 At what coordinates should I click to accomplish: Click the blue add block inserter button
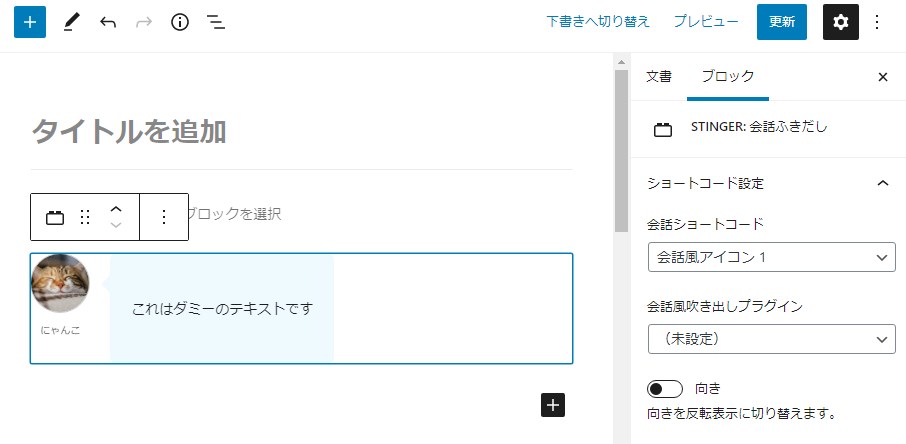[x=30, y=22]
